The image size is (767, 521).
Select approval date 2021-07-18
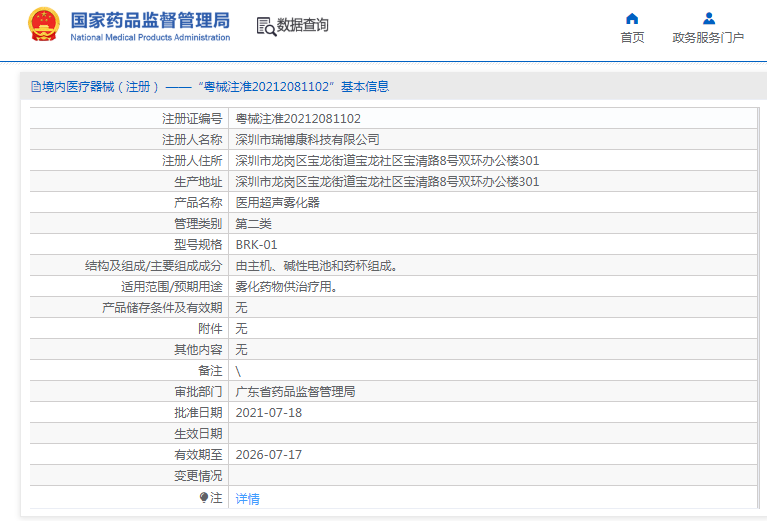pos(269,413)
